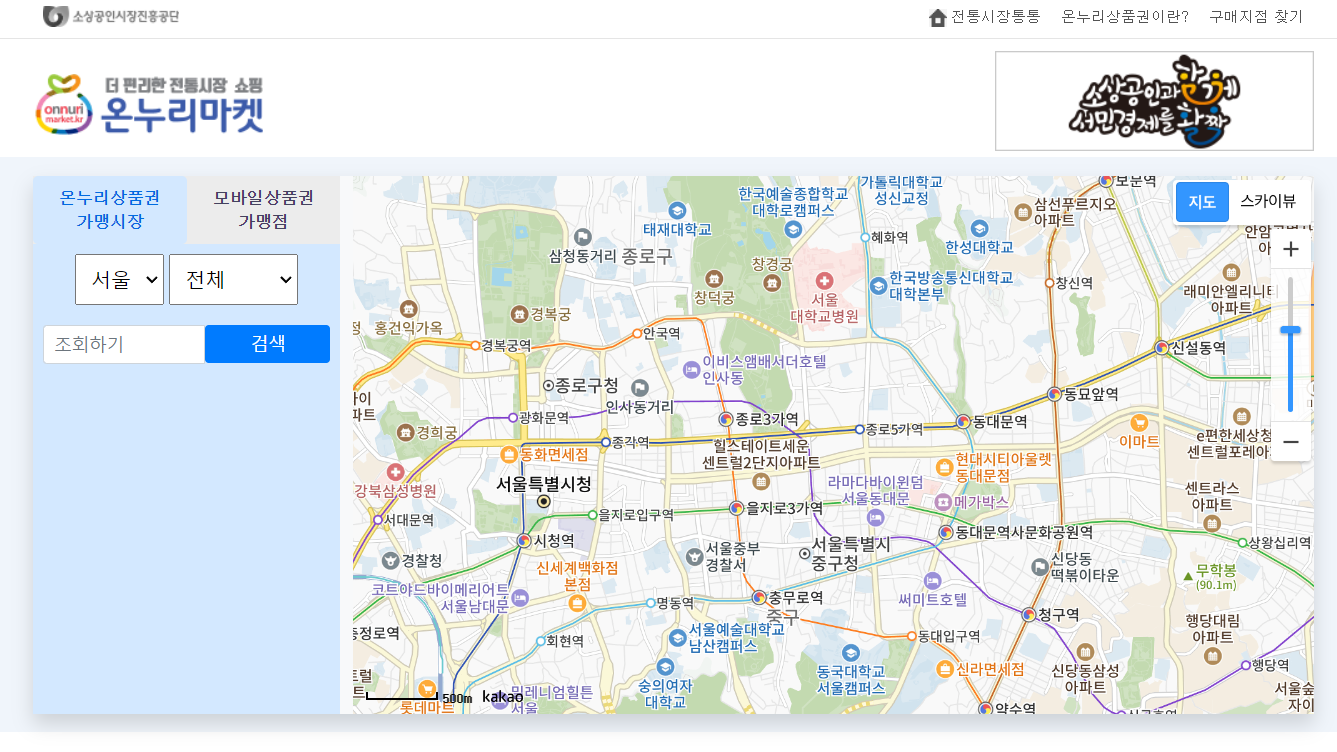1337x752 pixels.
Task: Select the 온누리상품권 가맹시장 tab
Action: tap(110, 209)
